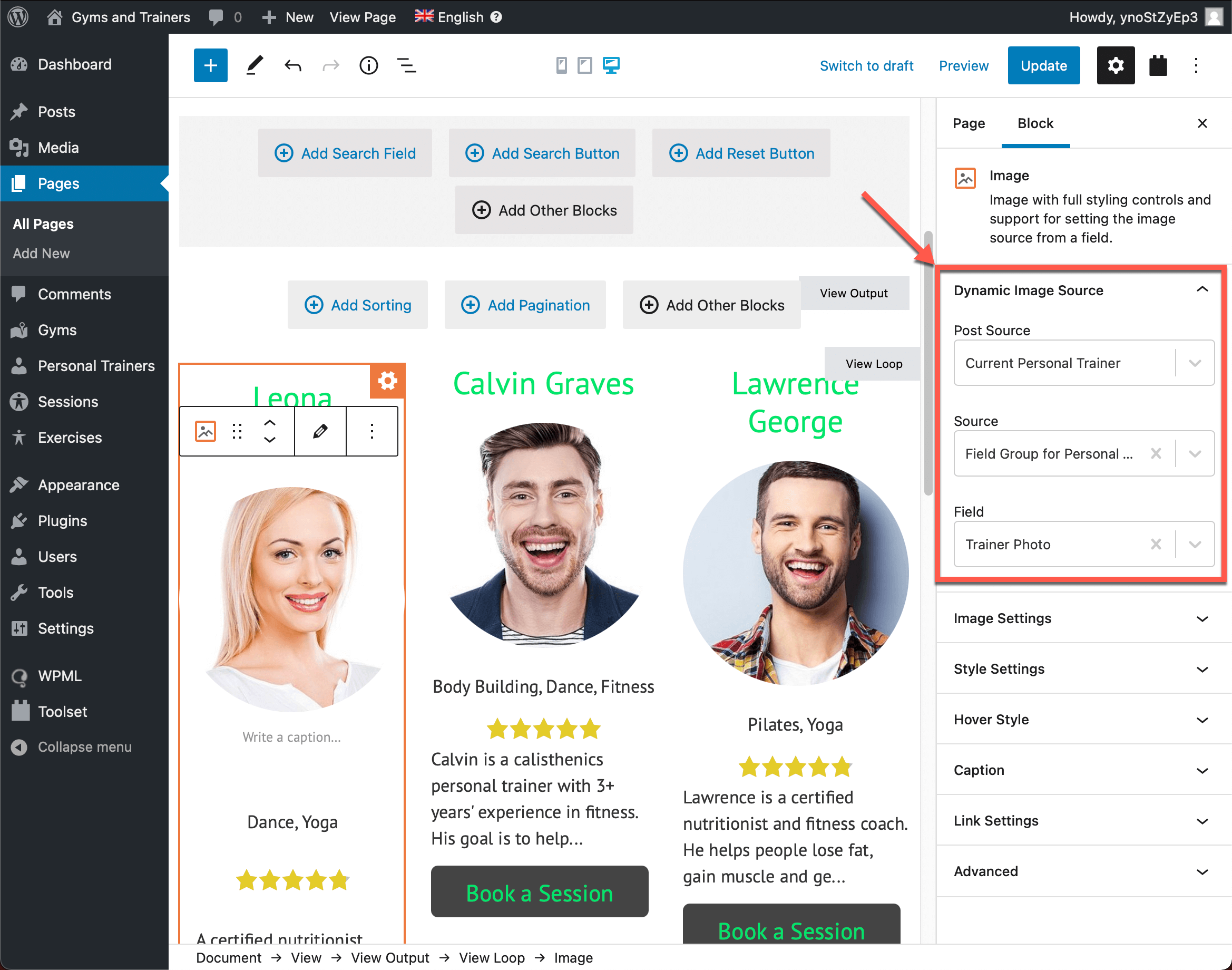
Task: Click the blue add block plus button
Action: [211, 65]
